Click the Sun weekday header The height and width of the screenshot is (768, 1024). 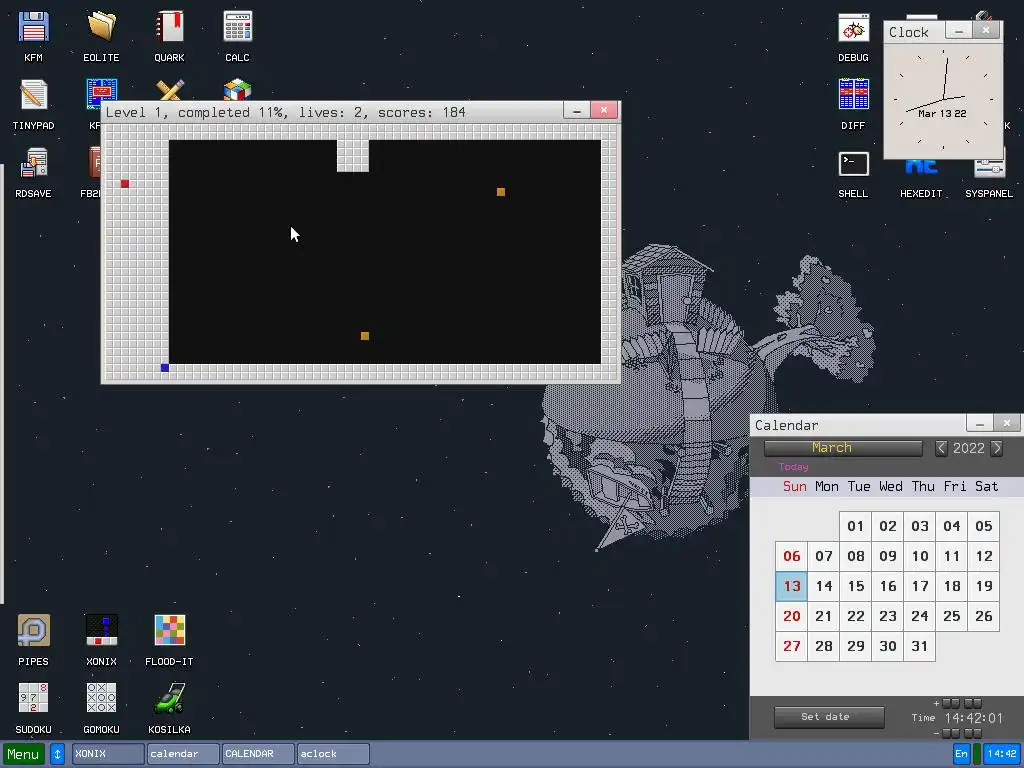click(x=795, y=487)
